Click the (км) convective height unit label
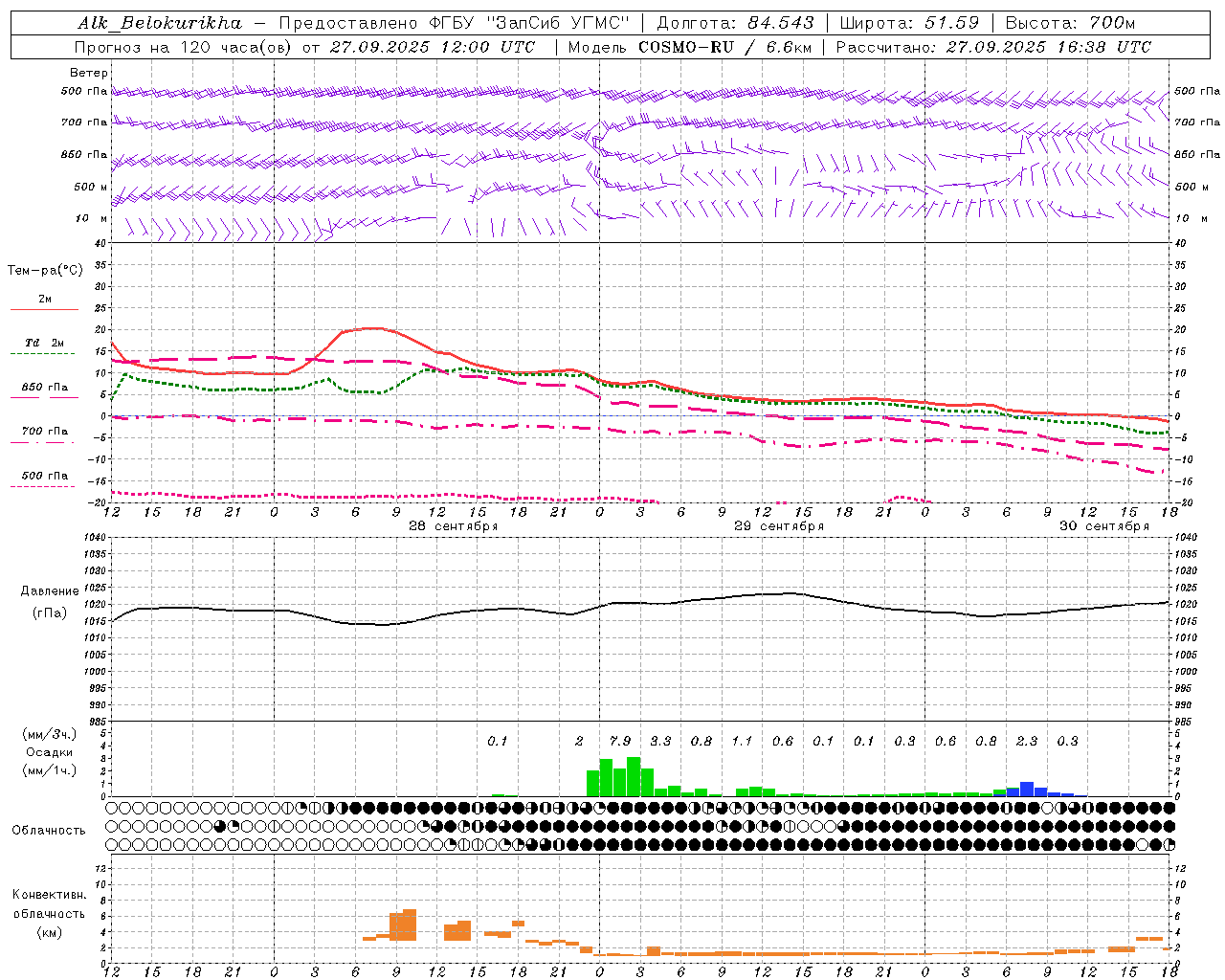 49,932
